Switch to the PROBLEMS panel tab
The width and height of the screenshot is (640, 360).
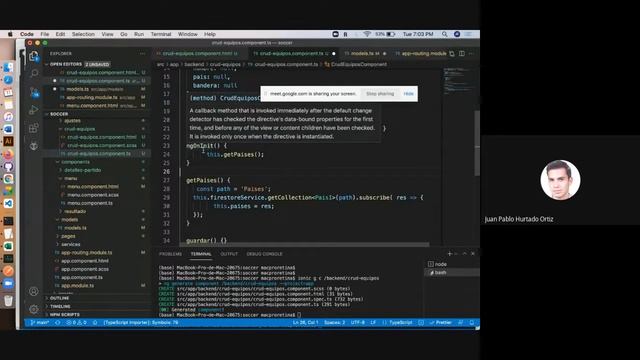click(x=170, y=254)
